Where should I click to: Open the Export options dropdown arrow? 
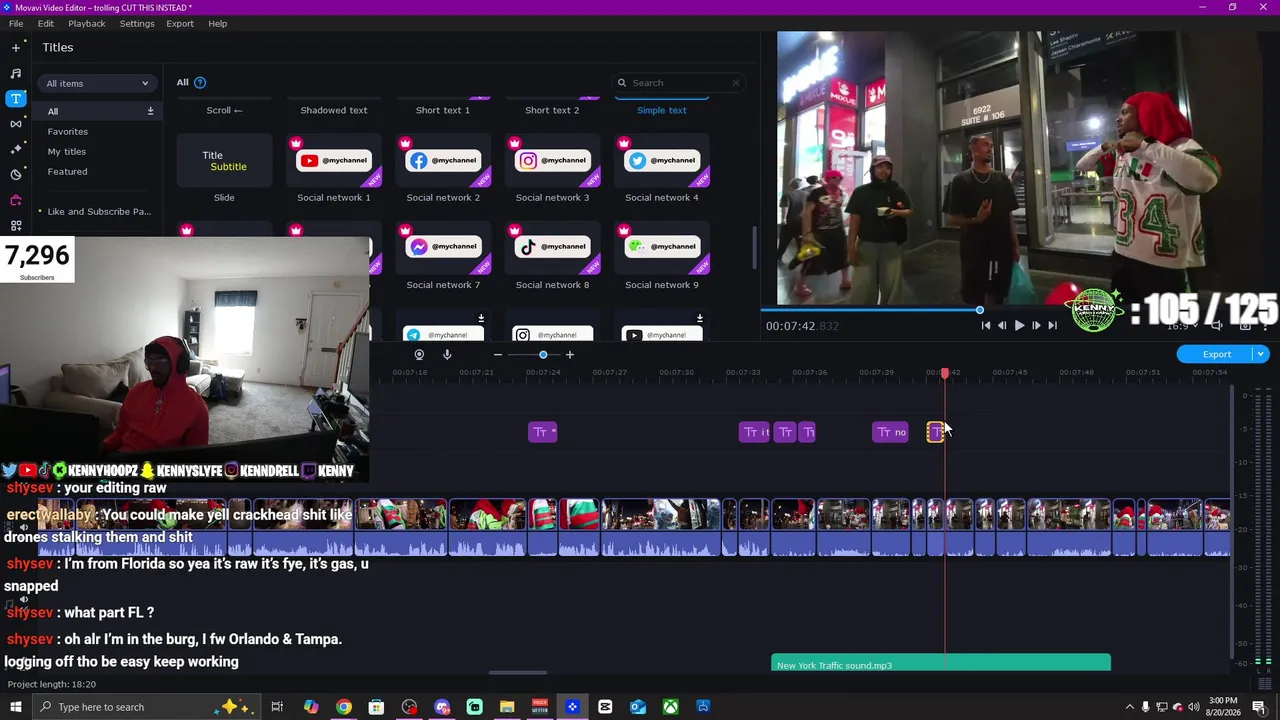click(x=1261, y=354)
